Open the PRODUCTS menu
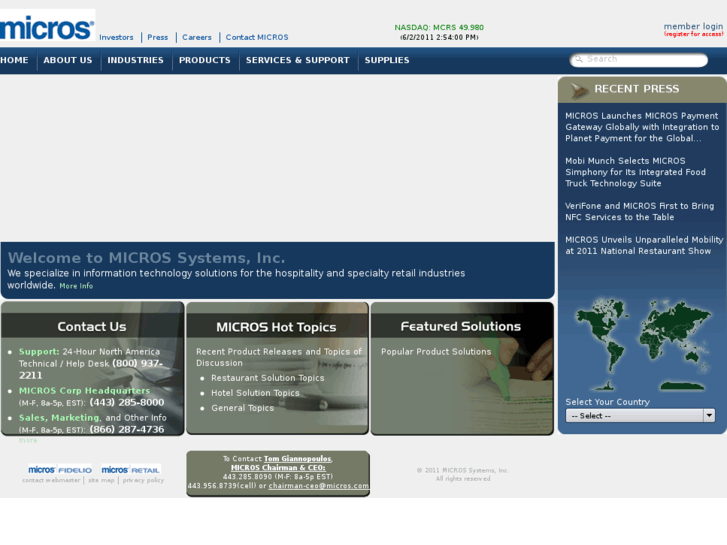This screenshot has height=545, width=727. [x=204, y=60]
